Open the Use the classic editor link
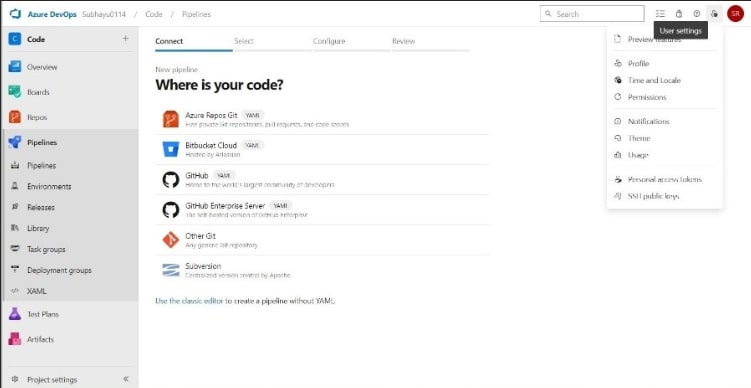 click(x=189, y=301)
